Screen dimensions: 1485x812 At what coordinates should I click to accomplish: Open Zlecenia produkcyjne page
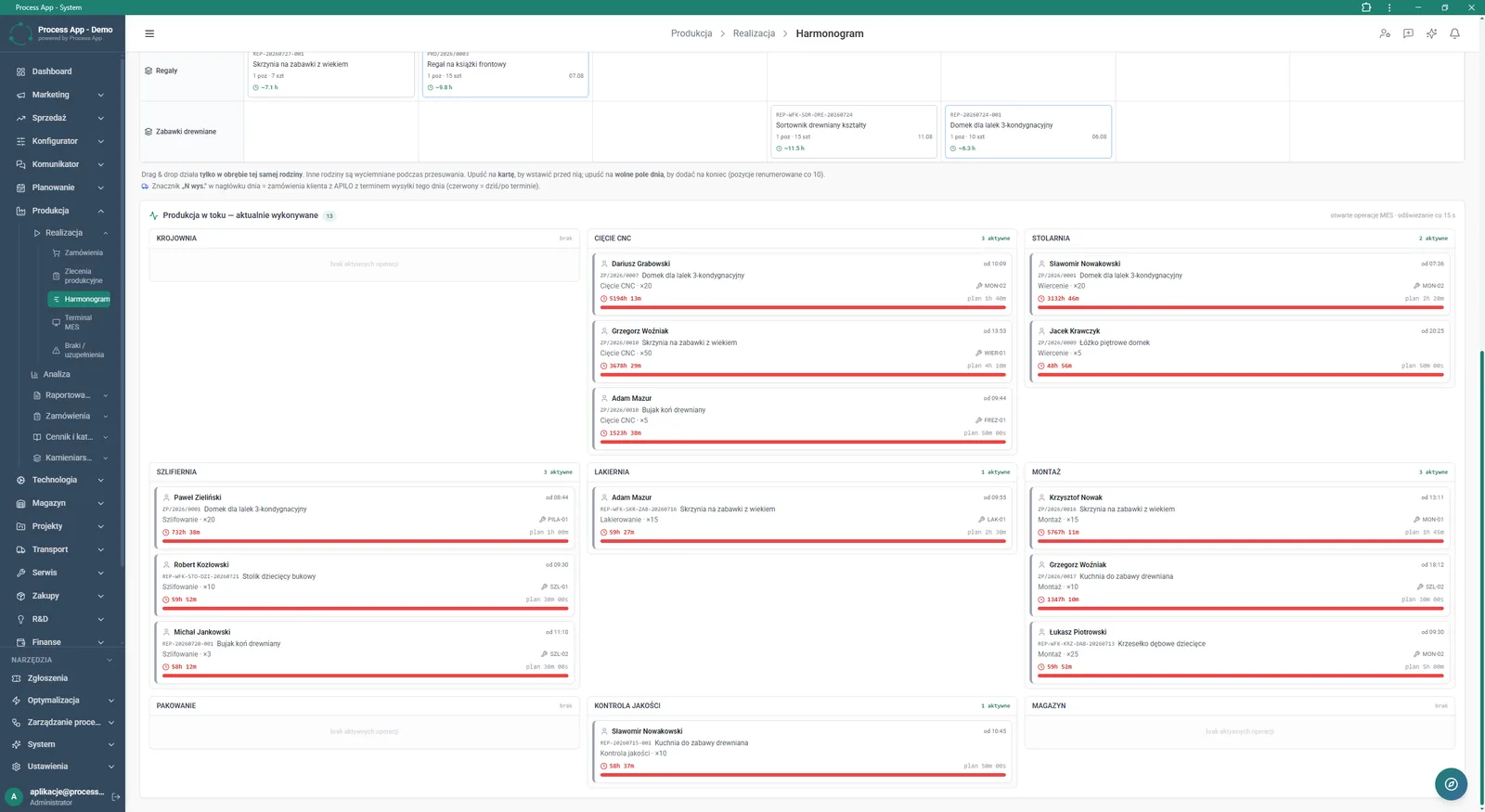coord(80,276)
